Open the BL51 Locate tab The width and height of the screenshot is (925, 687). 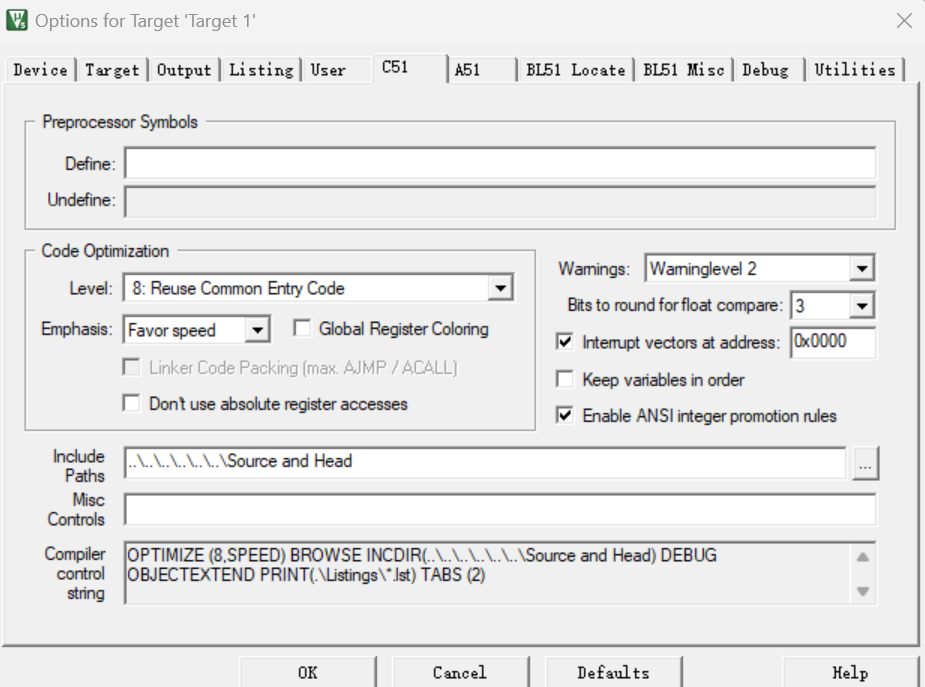(576, 70)
